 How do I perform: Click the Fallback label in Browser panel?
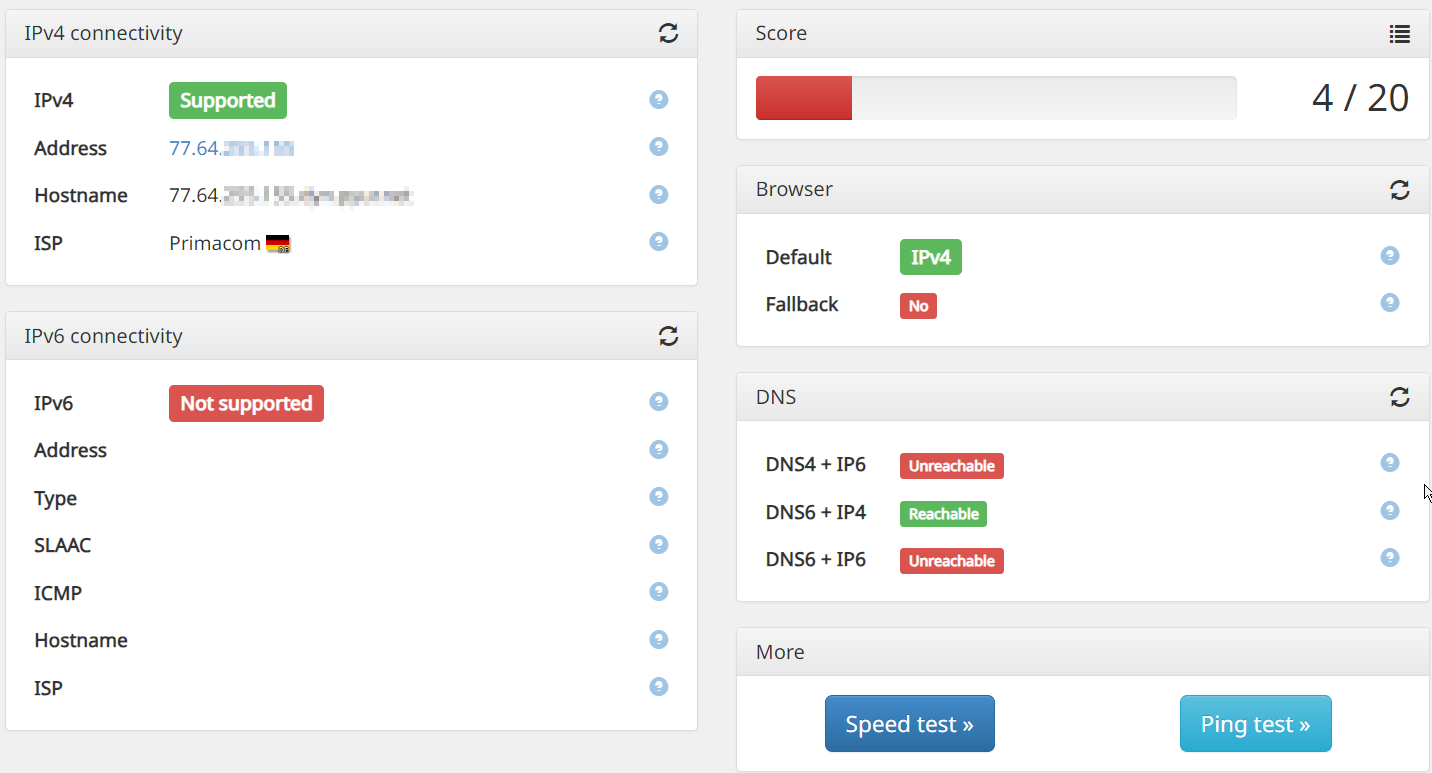pyautogui.click(x=802, y=304)
